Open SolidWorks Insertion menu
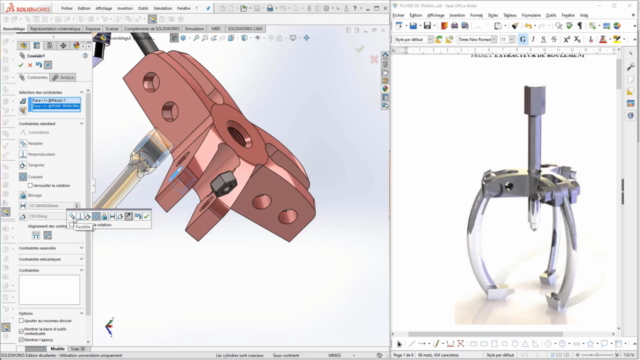 tap(124, 8)
